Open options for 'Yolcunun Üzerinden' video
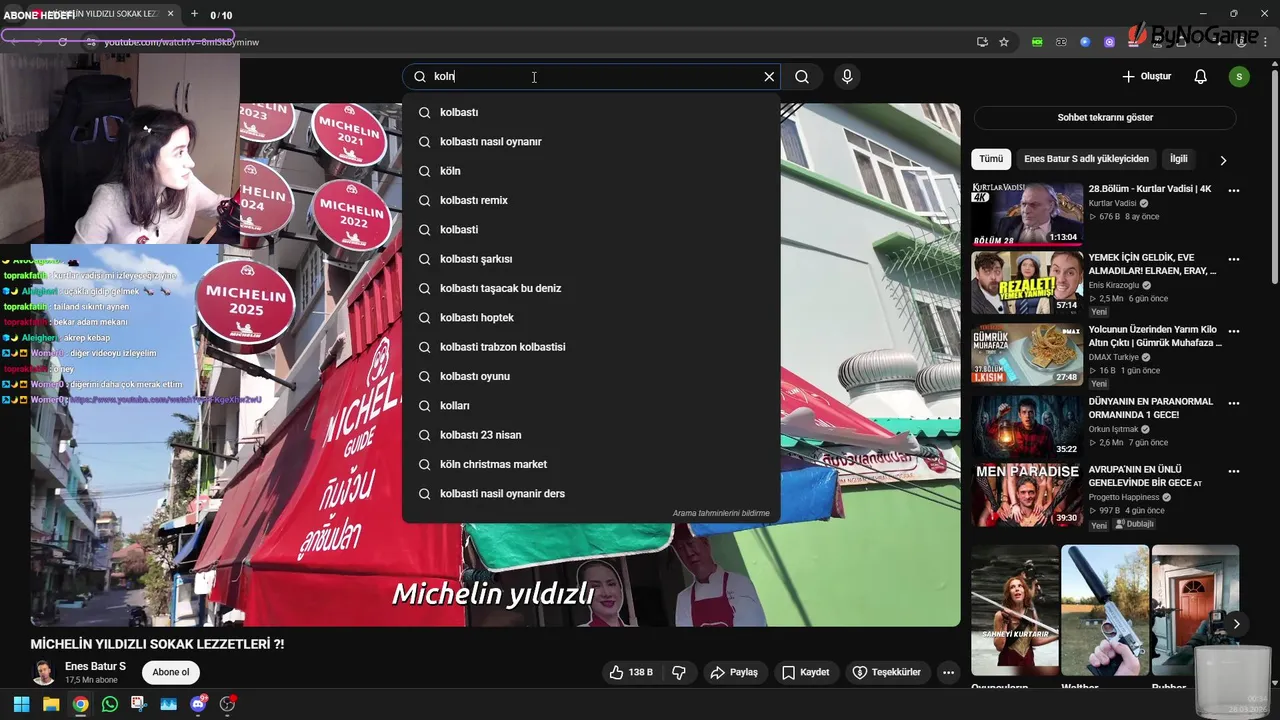This screenshot has height=720, width=1280. click(1234, 331)
